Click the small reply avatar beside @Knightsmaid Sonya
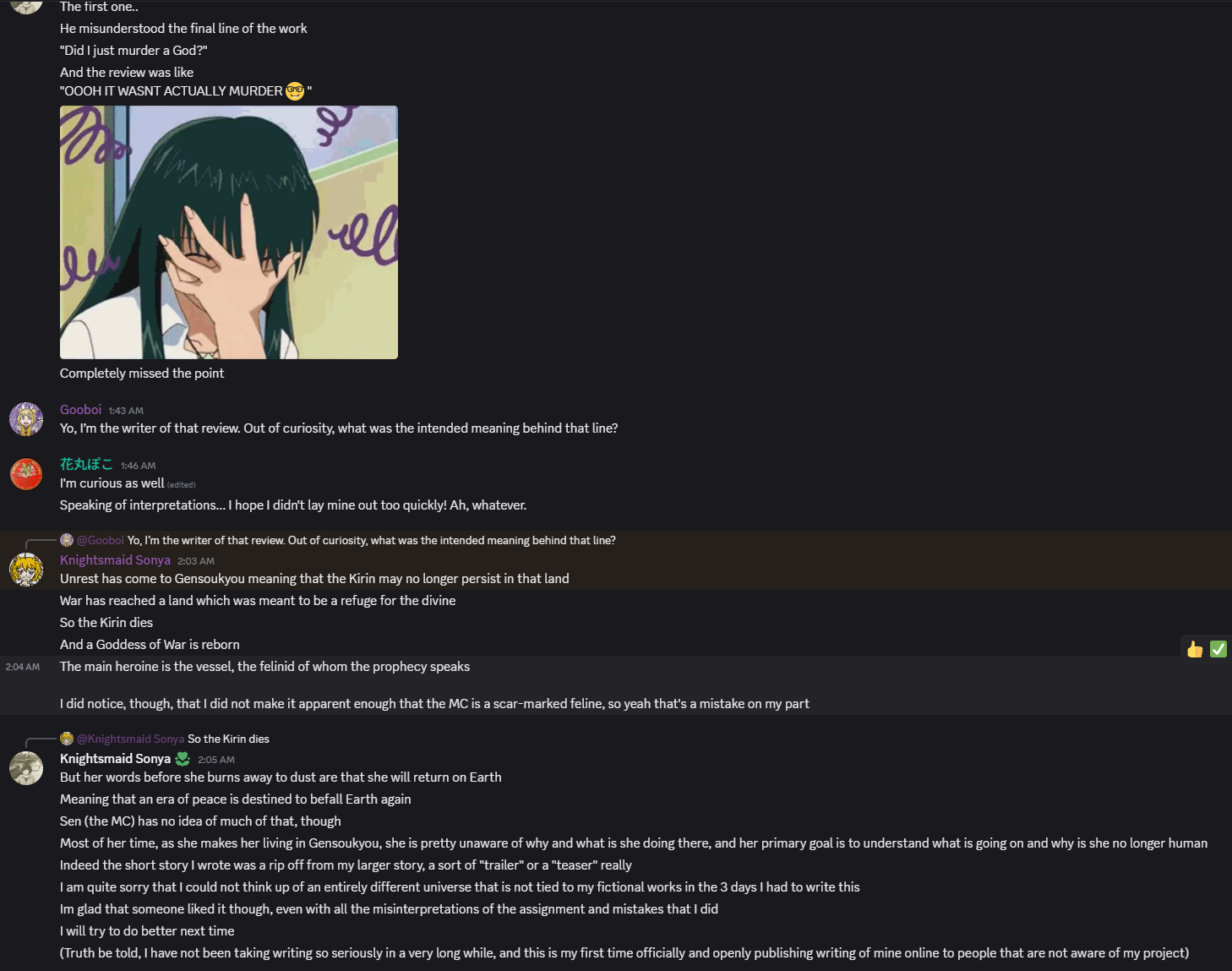Screen dimensions: 1232x971 (x=67, y=739)
